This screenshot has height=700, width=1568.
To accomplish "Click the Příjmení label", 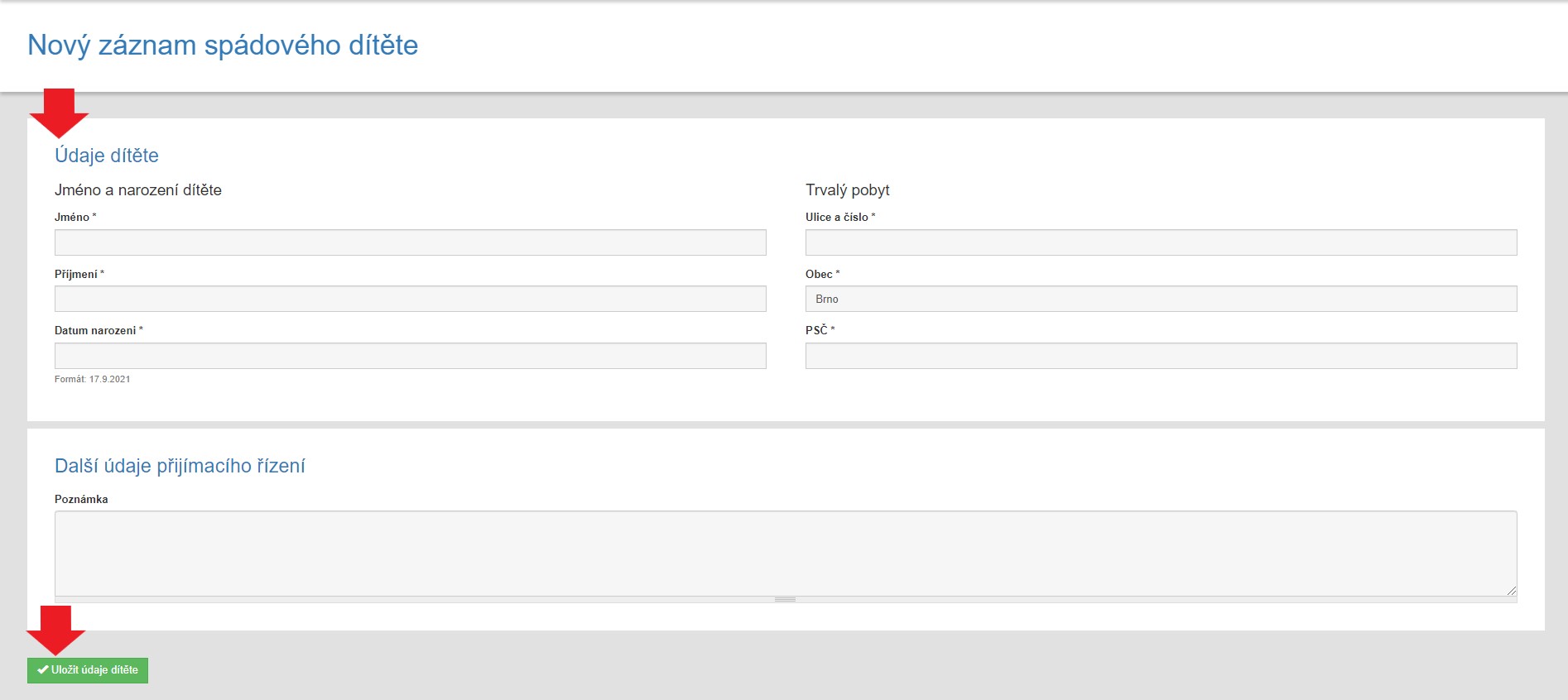I will pos(79,274).
